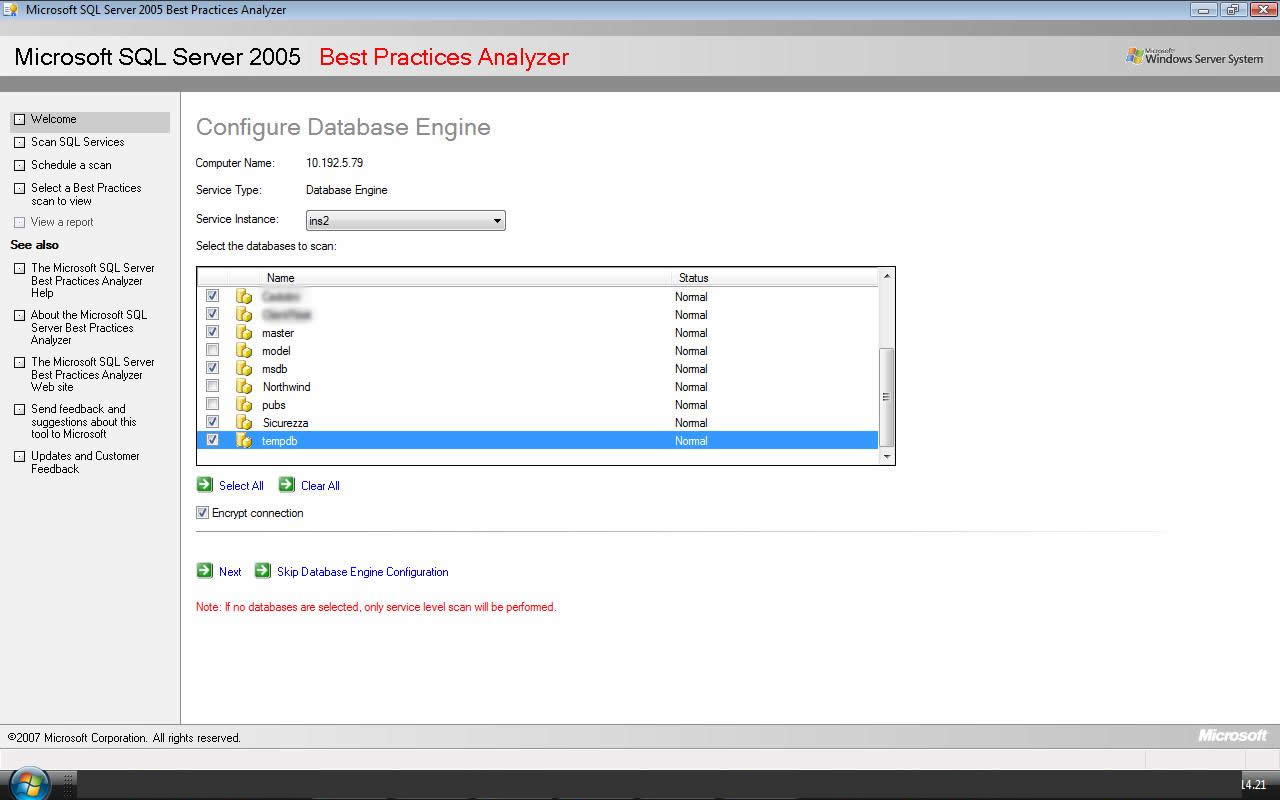Open View a report item
The height and width of the screenshot is (800, 1280).
click(62, 222)
